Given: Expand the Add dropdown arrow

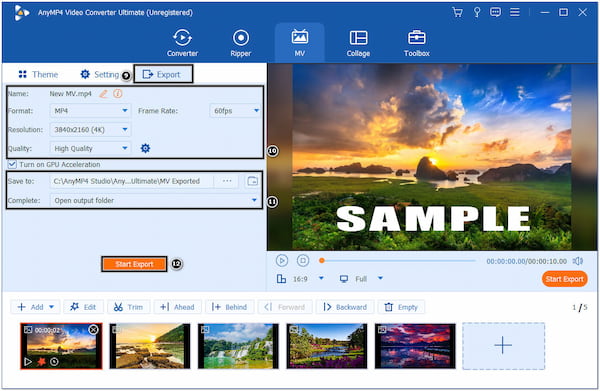Looking at the screenshot, I should click(x=52, y=307).
